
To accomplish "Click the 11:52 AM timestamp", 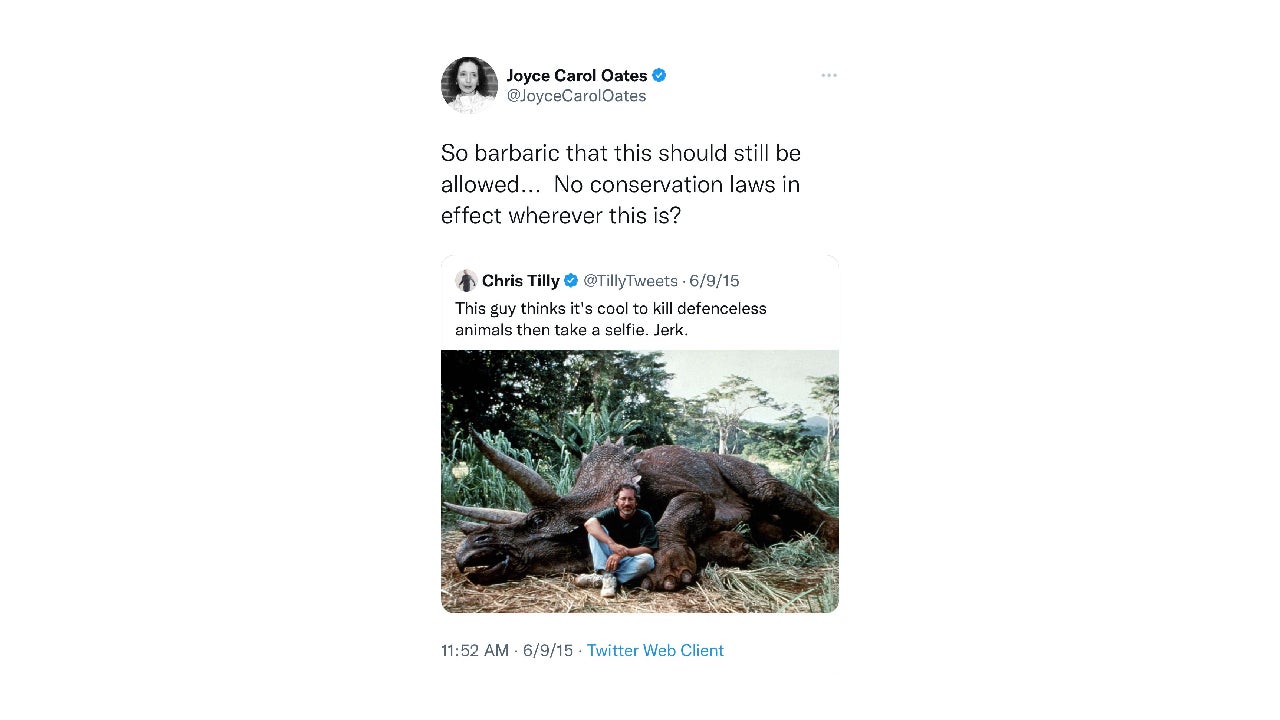I will point(475,650).
